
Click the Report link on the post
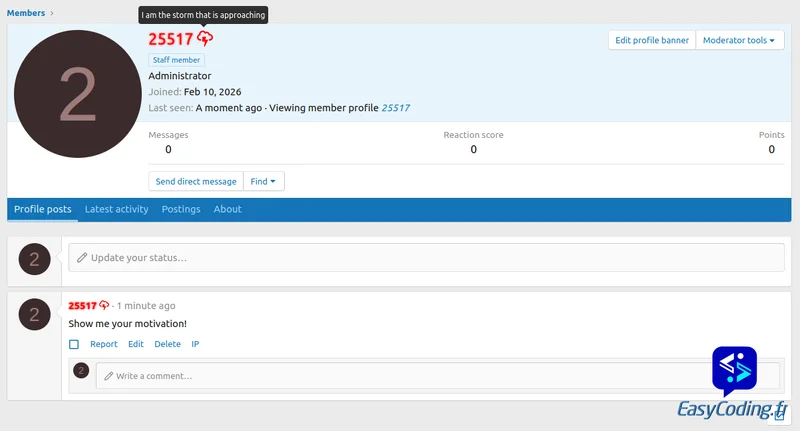104,344
